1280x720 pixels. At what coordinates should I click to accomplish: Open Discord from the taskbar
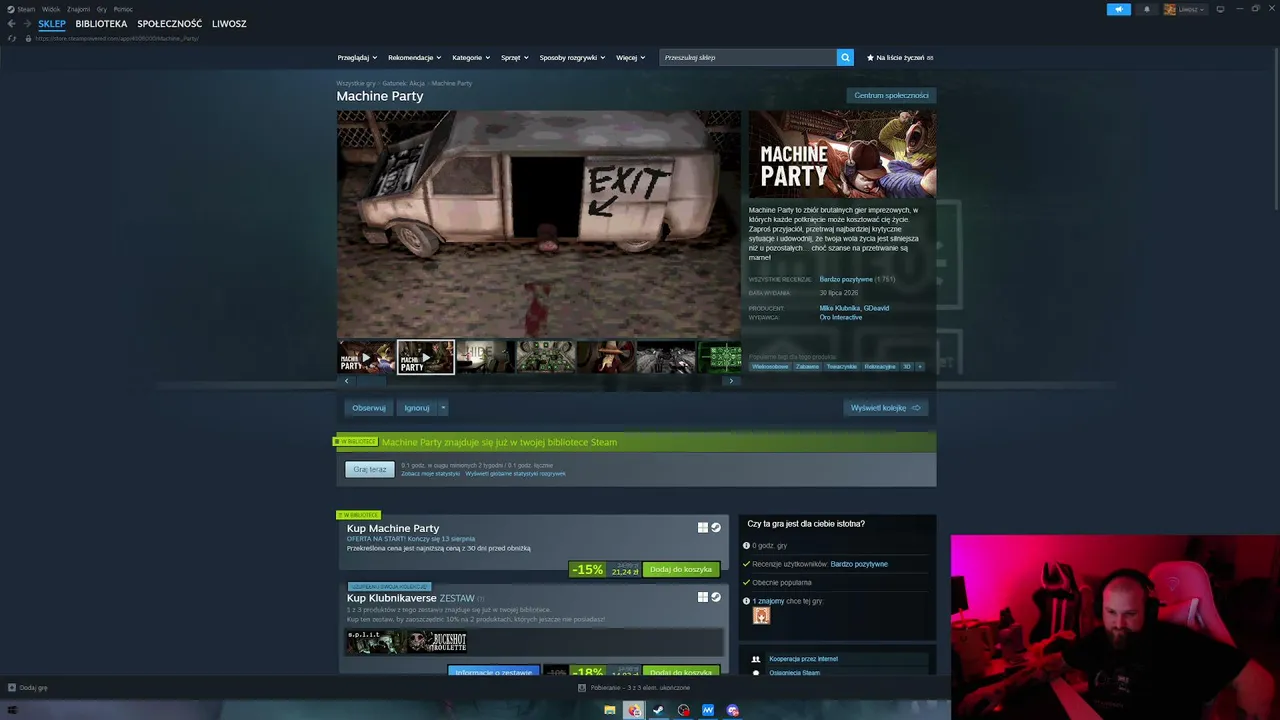coord(733,710)
